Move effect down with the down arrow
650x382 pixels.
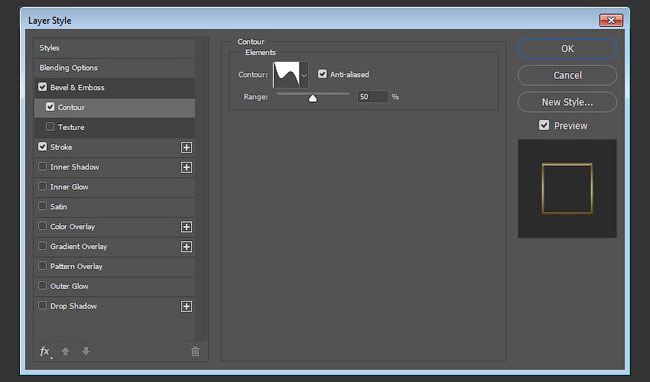86,351
